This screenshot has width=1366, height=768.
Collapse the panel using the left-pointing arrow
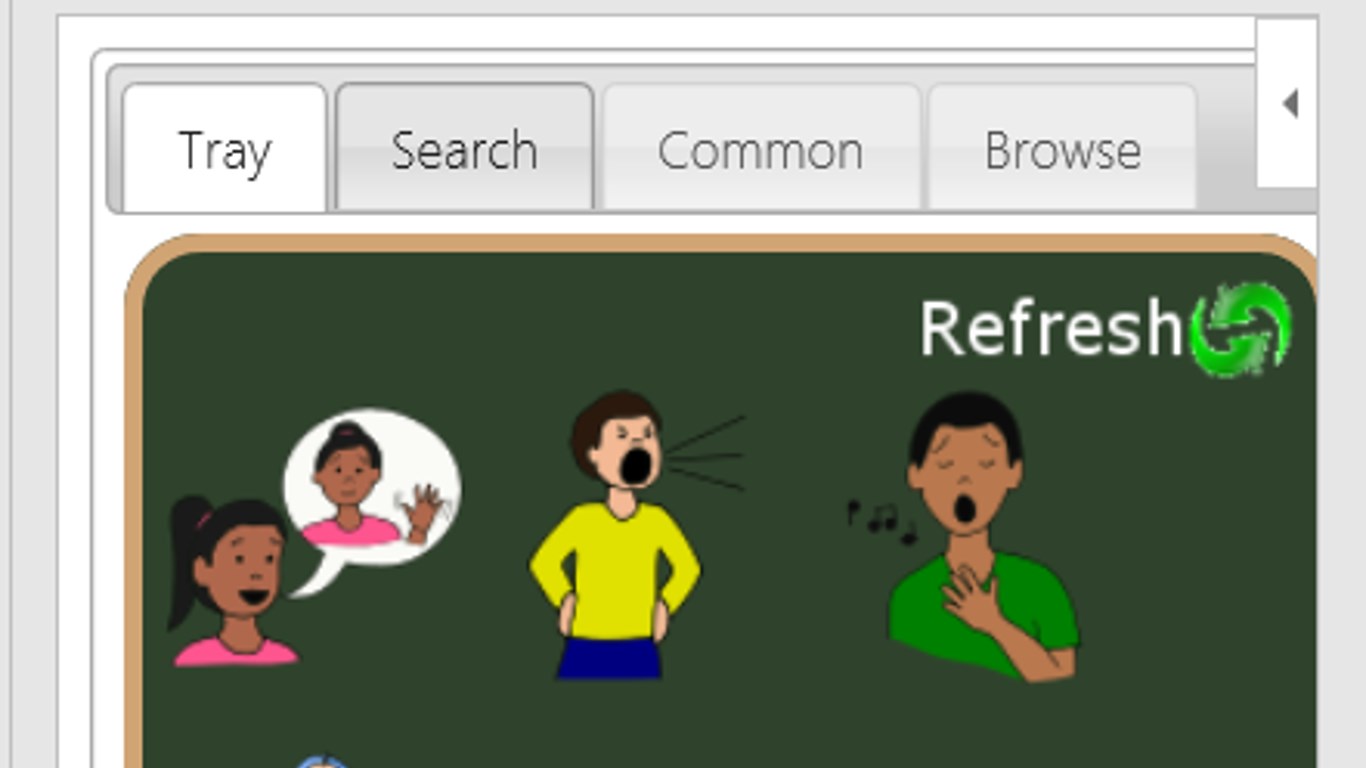tap(1290, 102)
